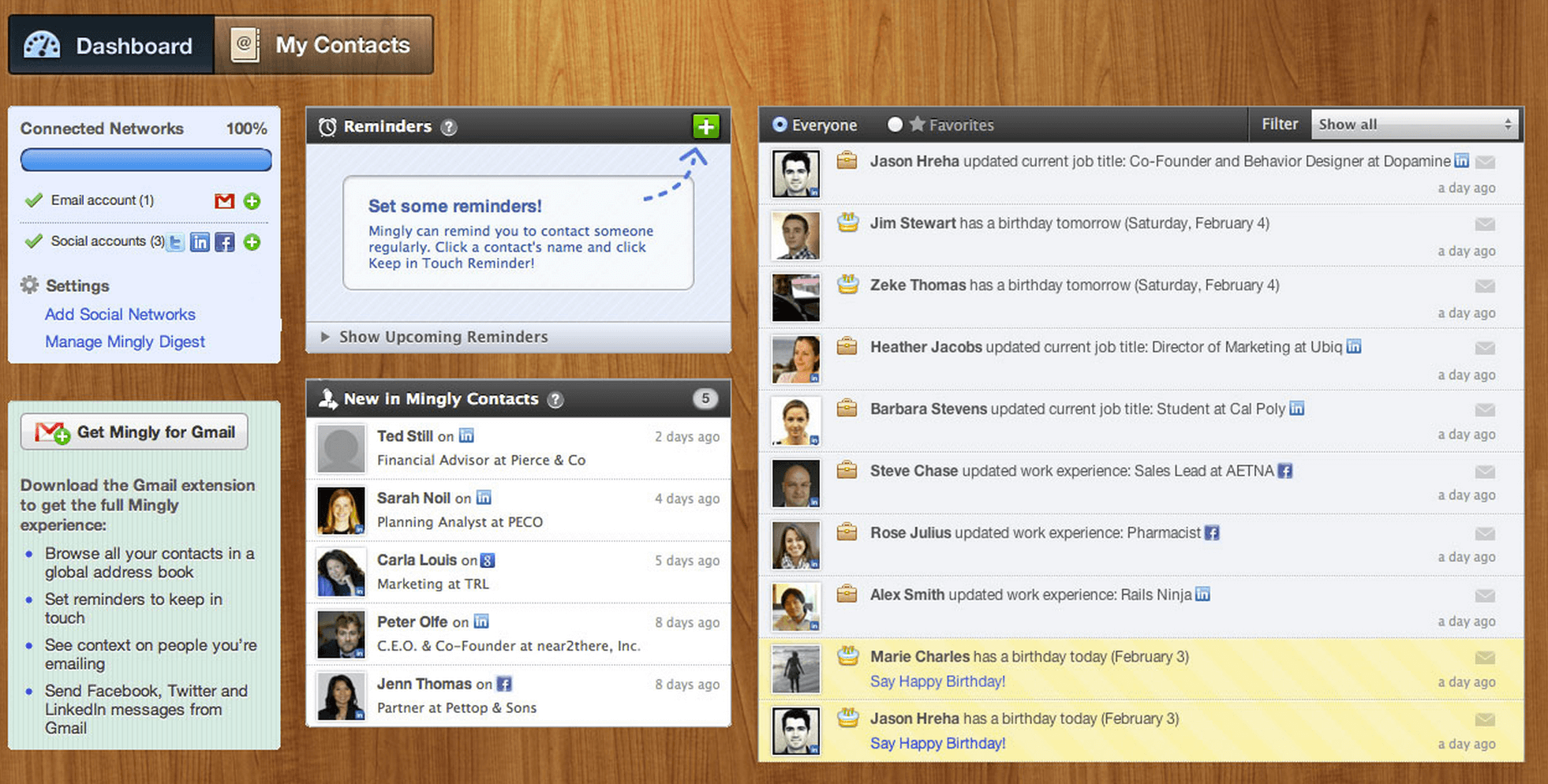The height and width of the screenshot is (784, 1548).
Task: Click Get Mingly for Gmail button
Action: click(134, 431)
